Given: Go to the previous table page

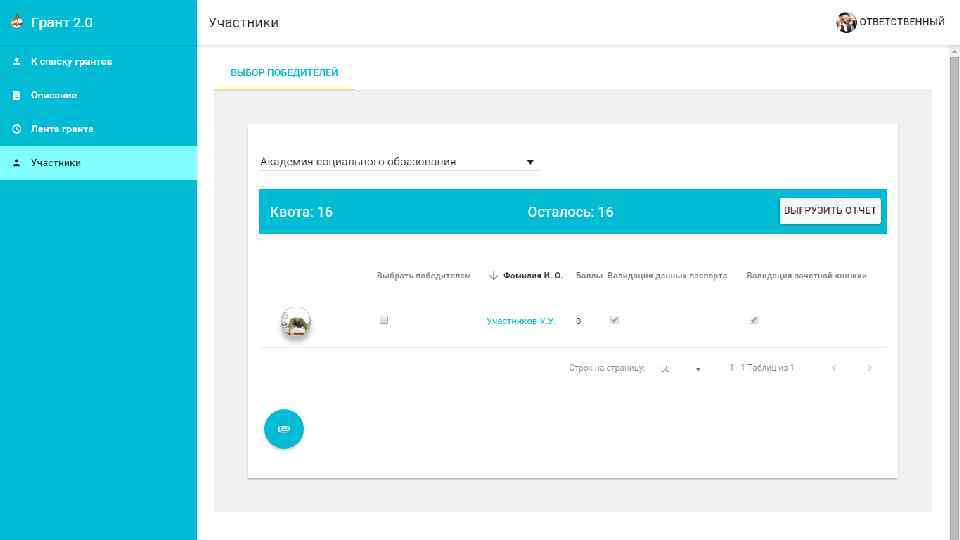Looking at the screenshot, I should click(x=834, y=368).
